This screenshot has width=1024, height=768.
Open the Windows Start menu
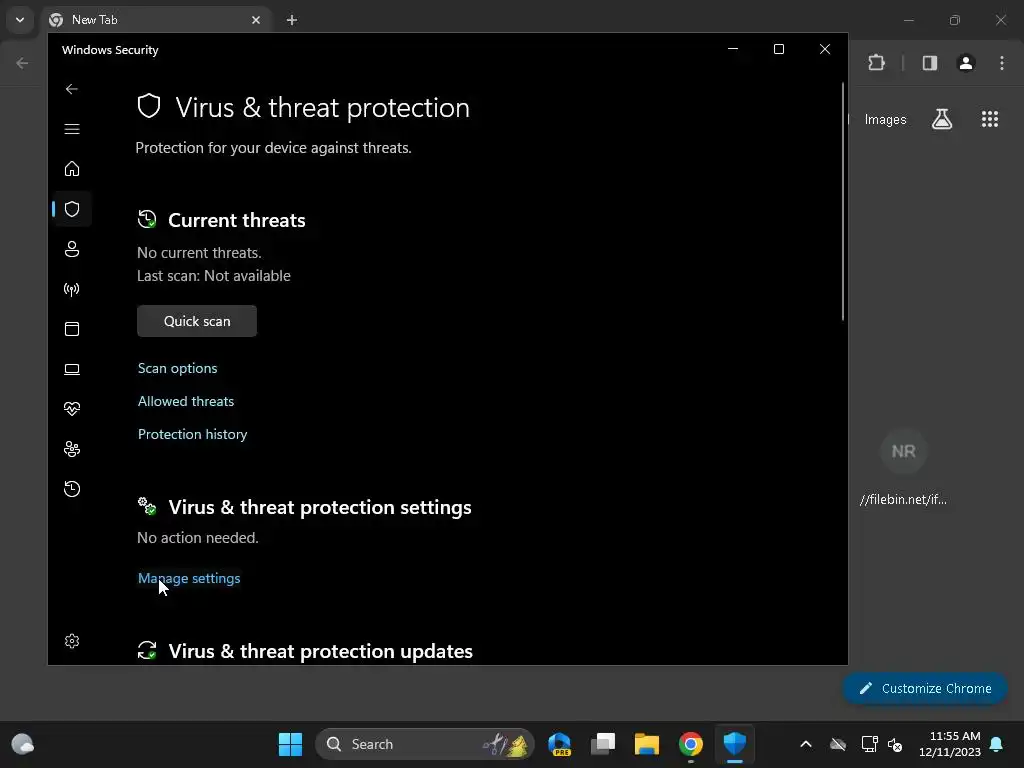tap(290, 744)
